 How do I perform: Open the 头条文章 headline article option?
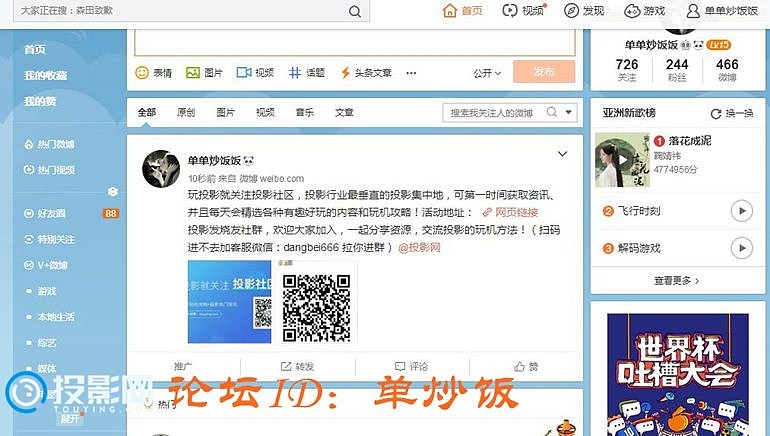pos(346,73)
